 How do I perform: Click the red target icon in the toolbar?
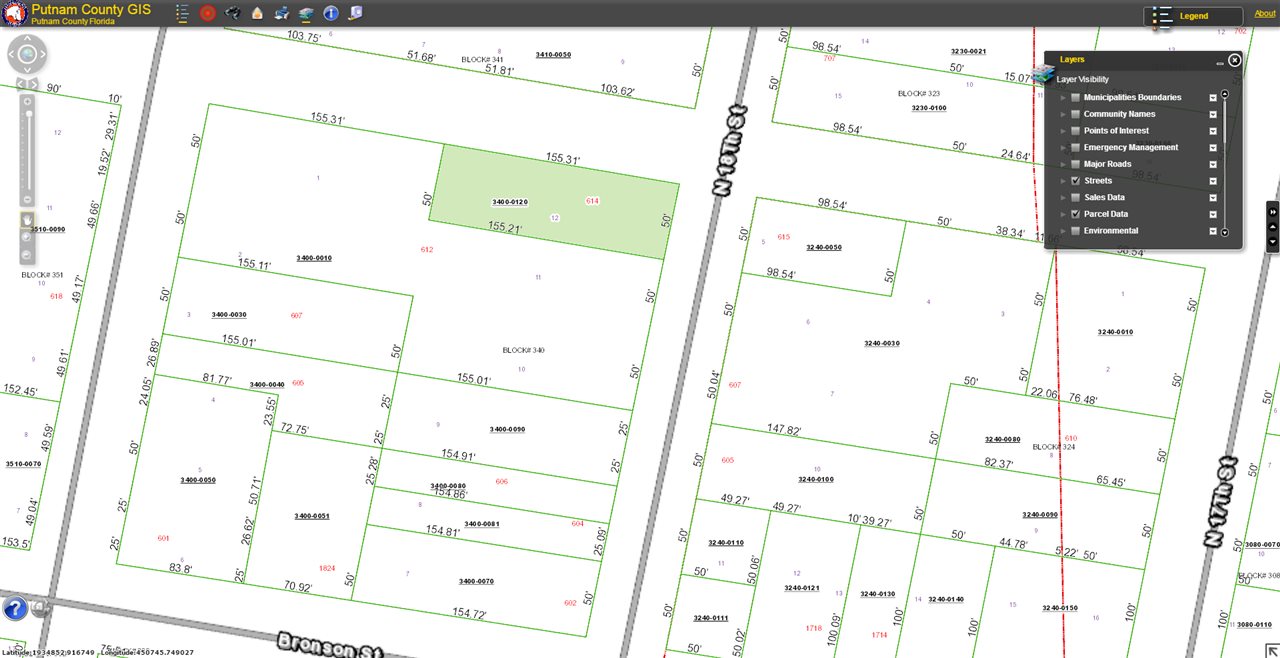[x=208, y=13]
